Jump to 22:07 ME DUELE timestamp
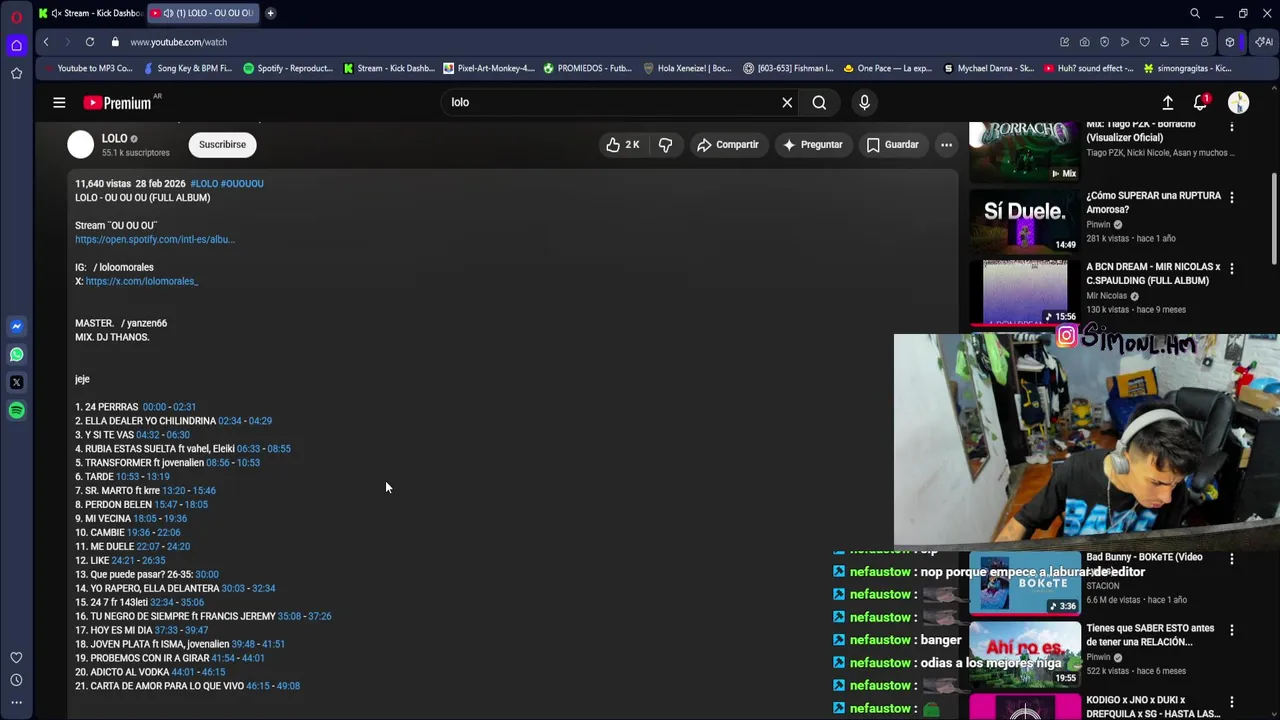 [x=147, y=547]
